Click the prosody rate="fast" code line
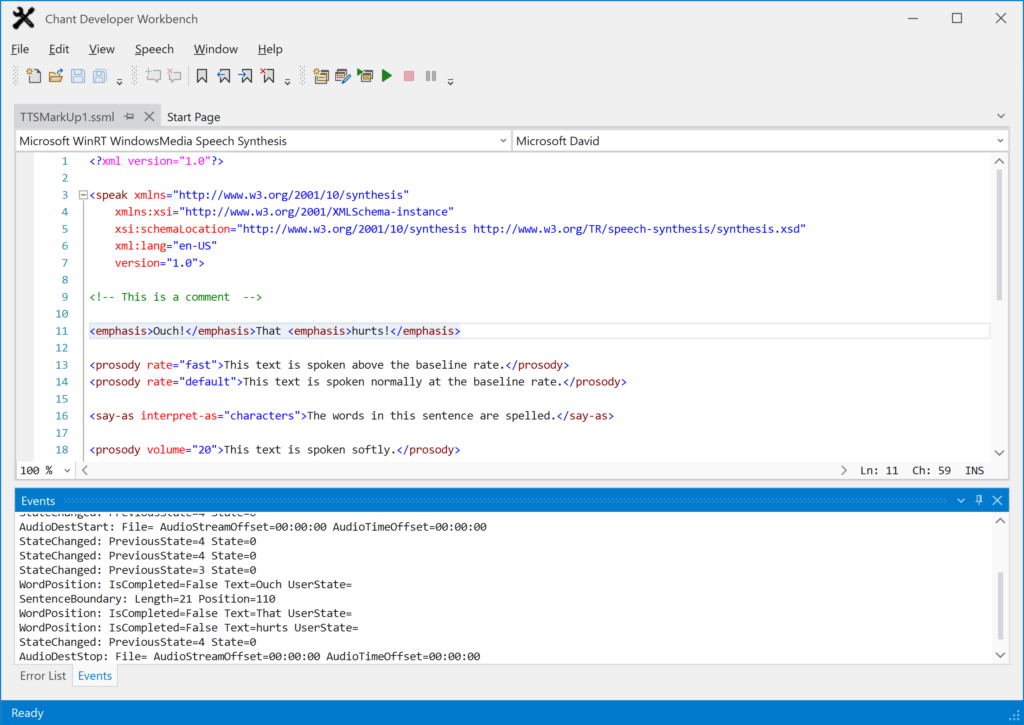Viewport: 1024px width, 725px height. coord(329,364)
